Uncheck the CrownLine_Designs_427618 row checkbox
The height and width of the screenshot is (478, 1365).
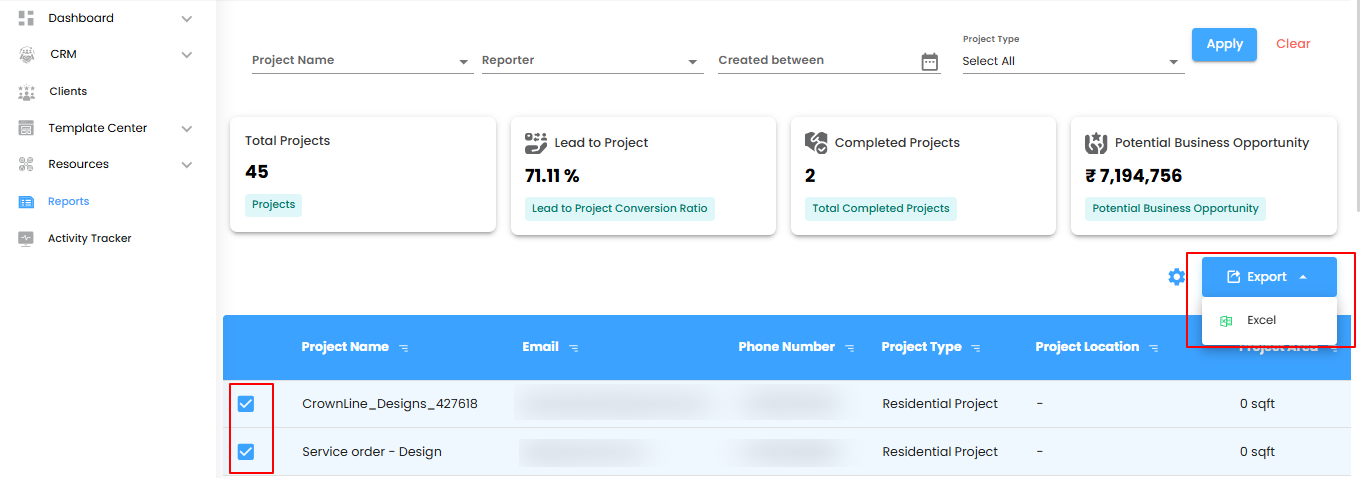pos(246,404)
